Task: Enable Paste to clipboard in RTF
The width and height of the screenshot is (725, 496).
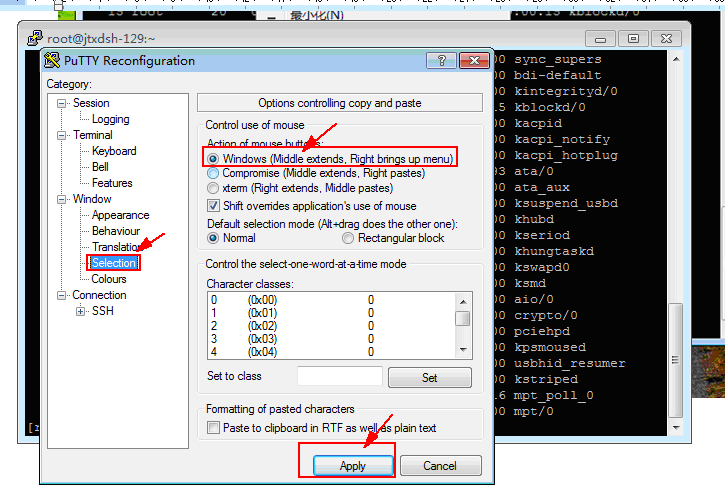Action: [x=213, y=428]
